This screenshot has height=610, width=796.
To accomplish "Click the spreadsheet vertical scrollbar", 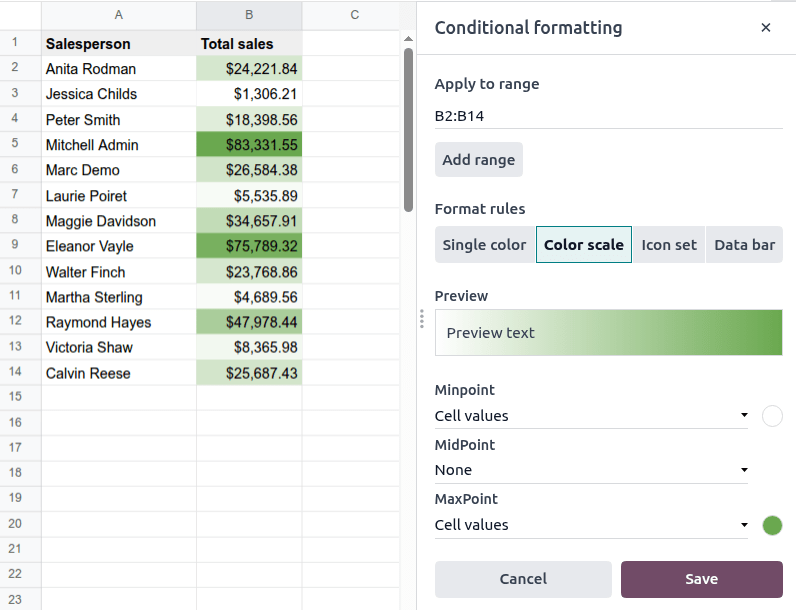I will click(408, 128).
